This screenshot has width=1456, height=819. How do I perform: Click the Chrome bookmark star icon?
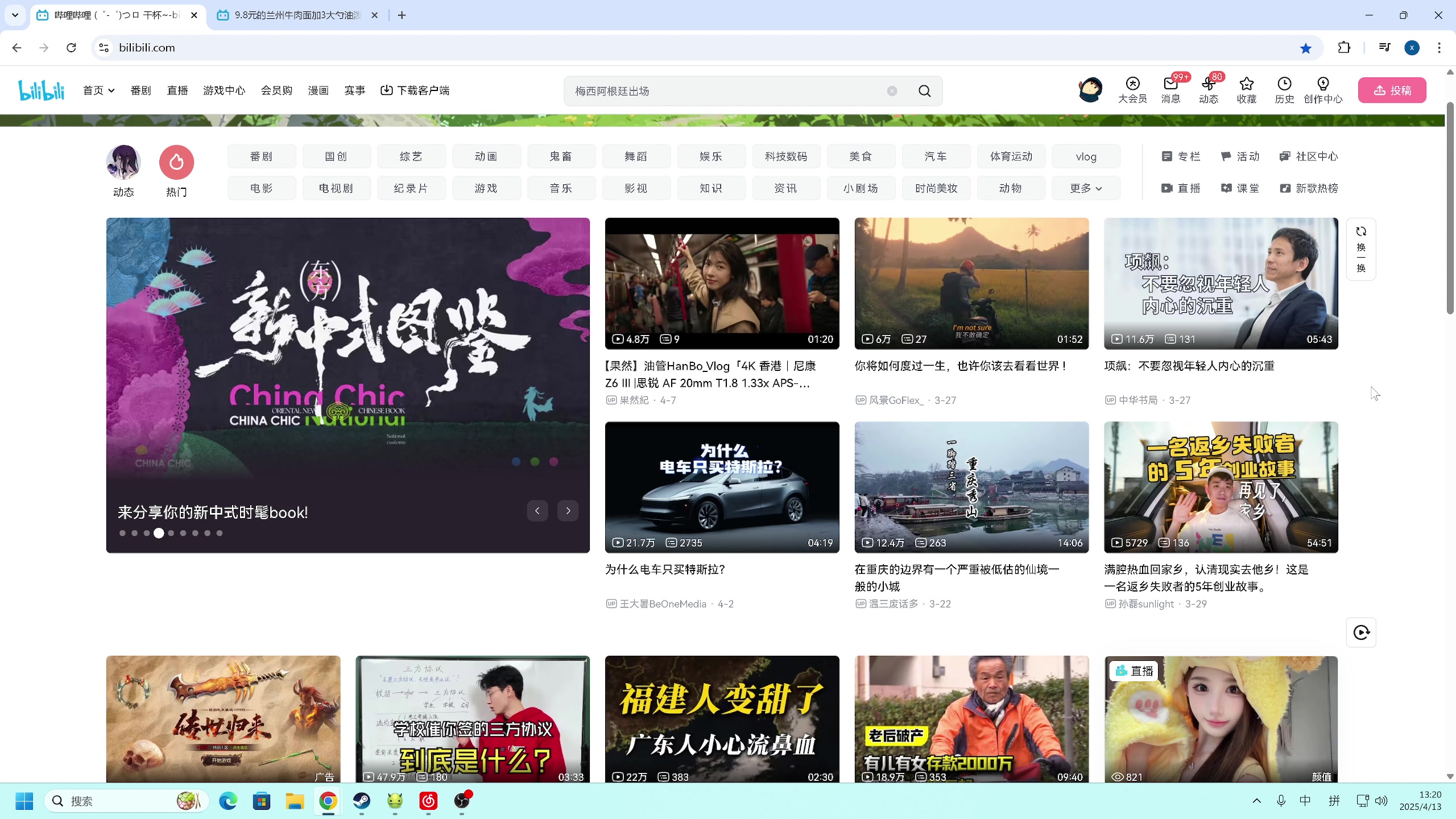point(1306,48)
